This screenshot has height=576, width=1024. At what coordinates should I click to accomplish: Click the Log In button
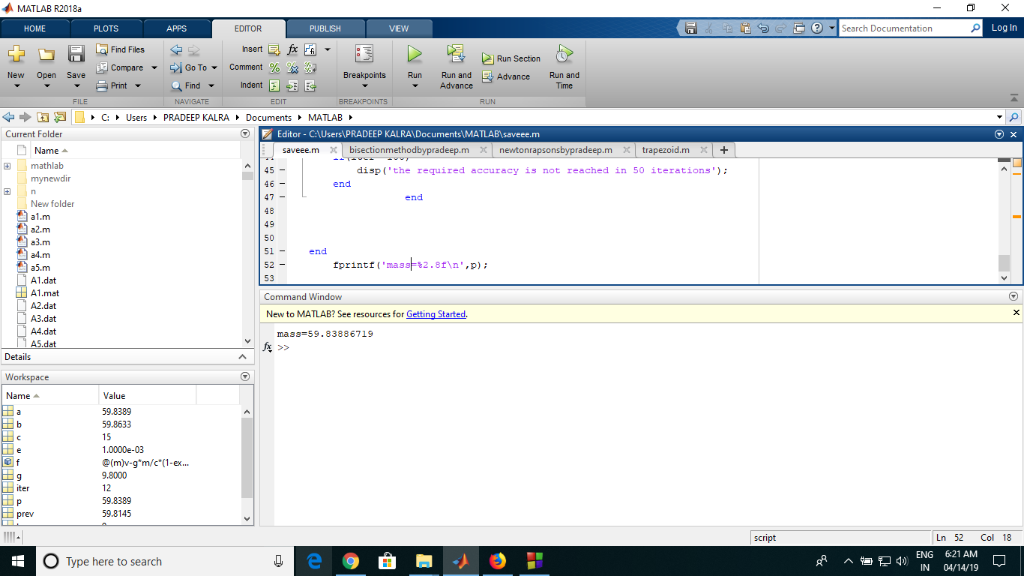(x=1003, y=28)
